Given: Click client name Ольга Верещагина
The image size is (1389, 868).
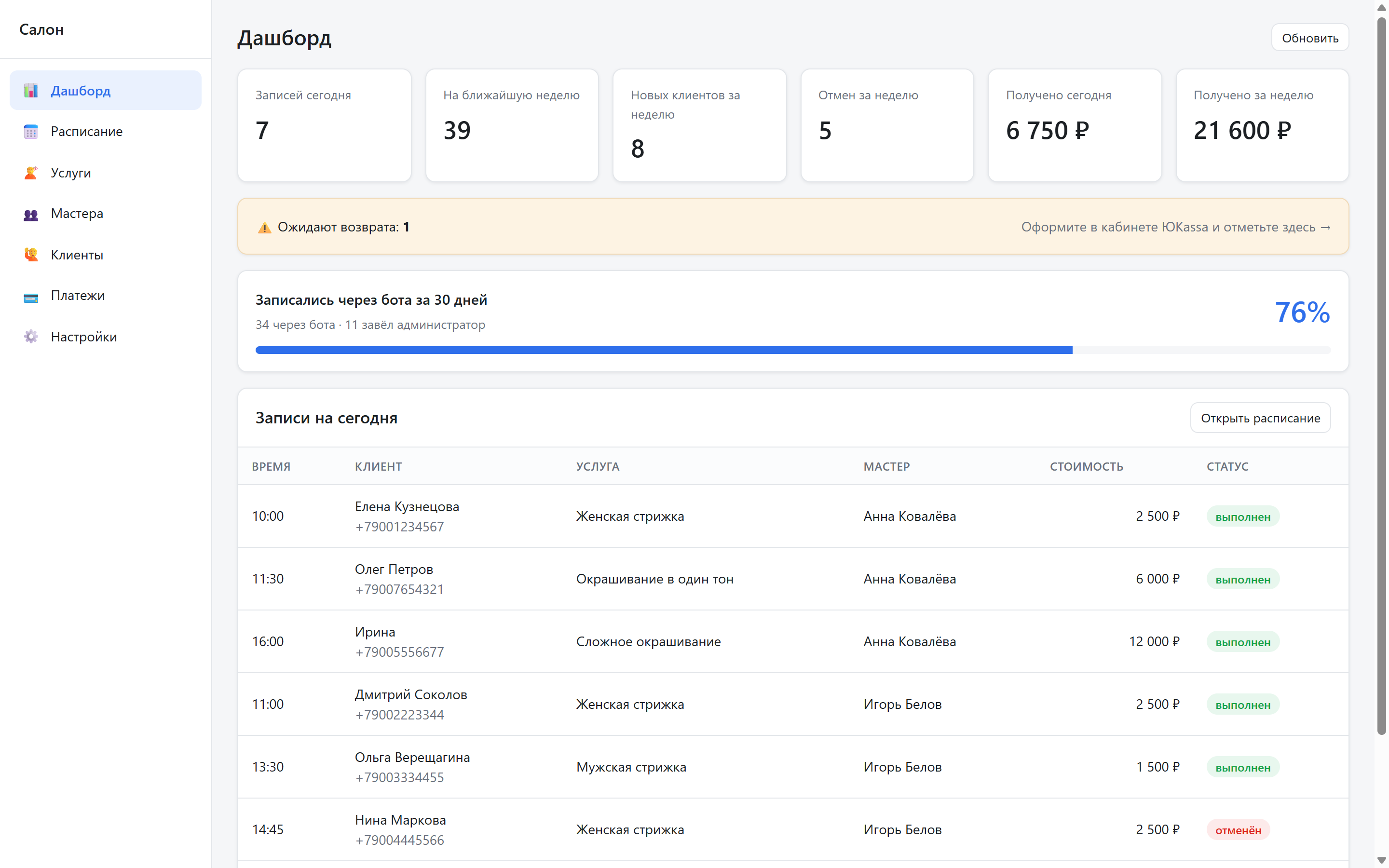Looking at the screenshot, I should pyautogui.click(x=412, y=757).
